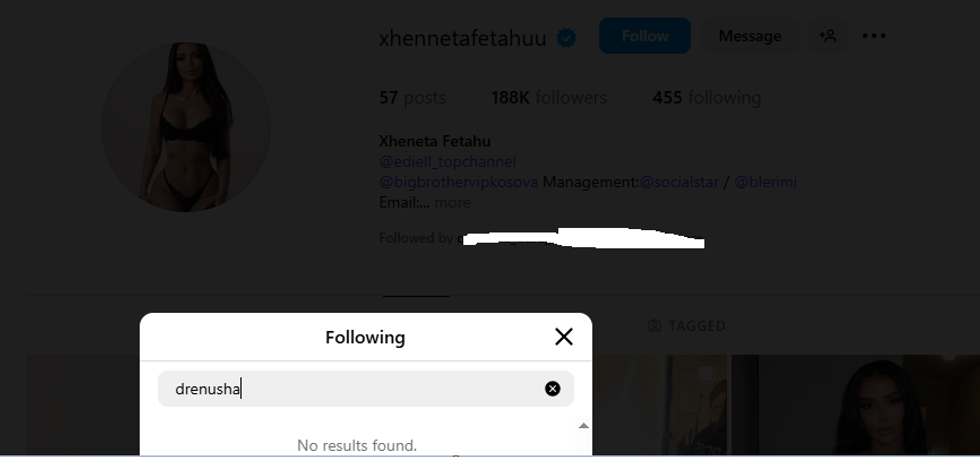Expand the bio with the more link
The image size is (980, 457).
[x=452, y=203]
